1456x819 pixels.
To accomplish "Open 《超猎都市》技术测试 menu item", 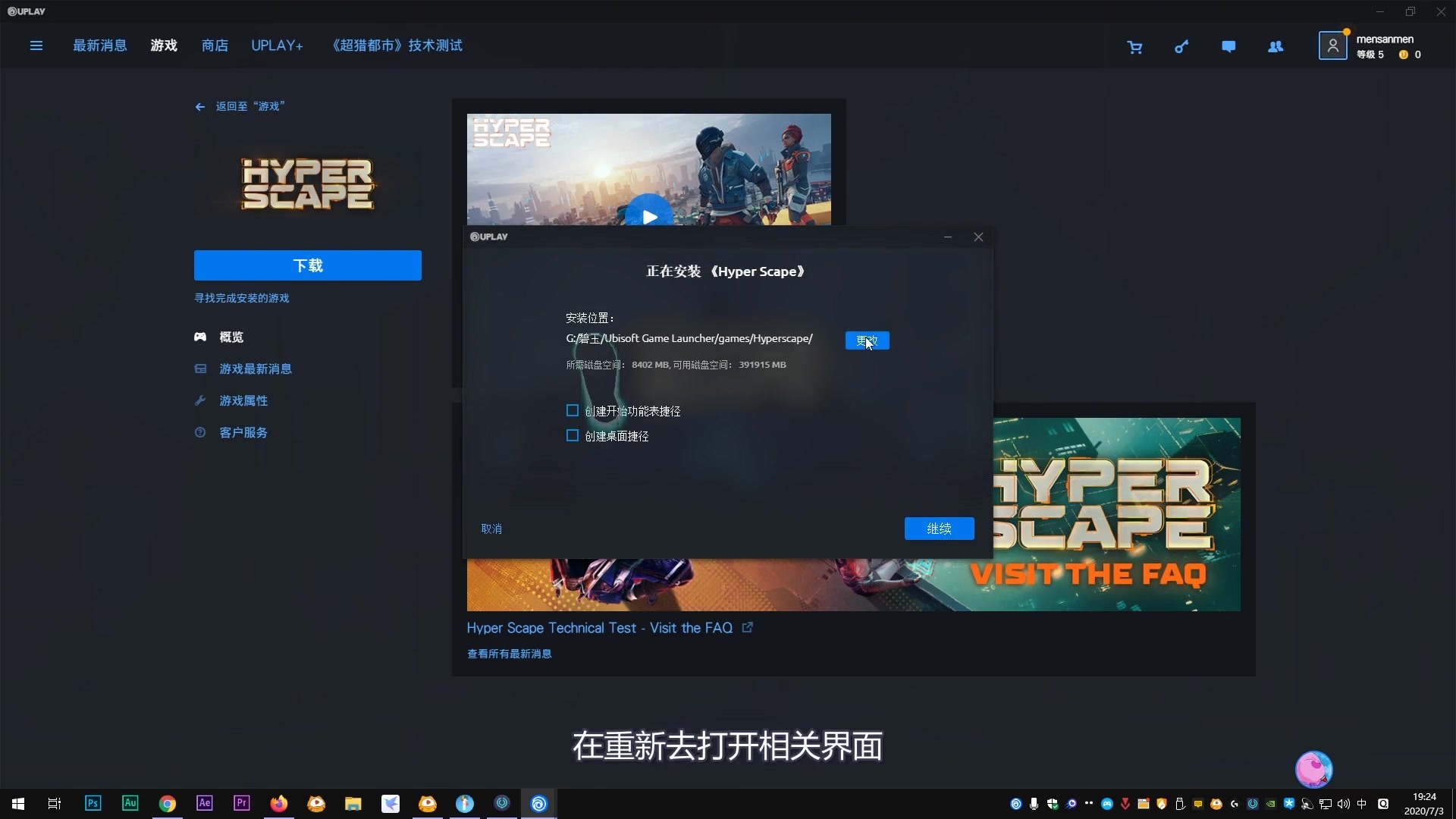I will coord(397,45).
